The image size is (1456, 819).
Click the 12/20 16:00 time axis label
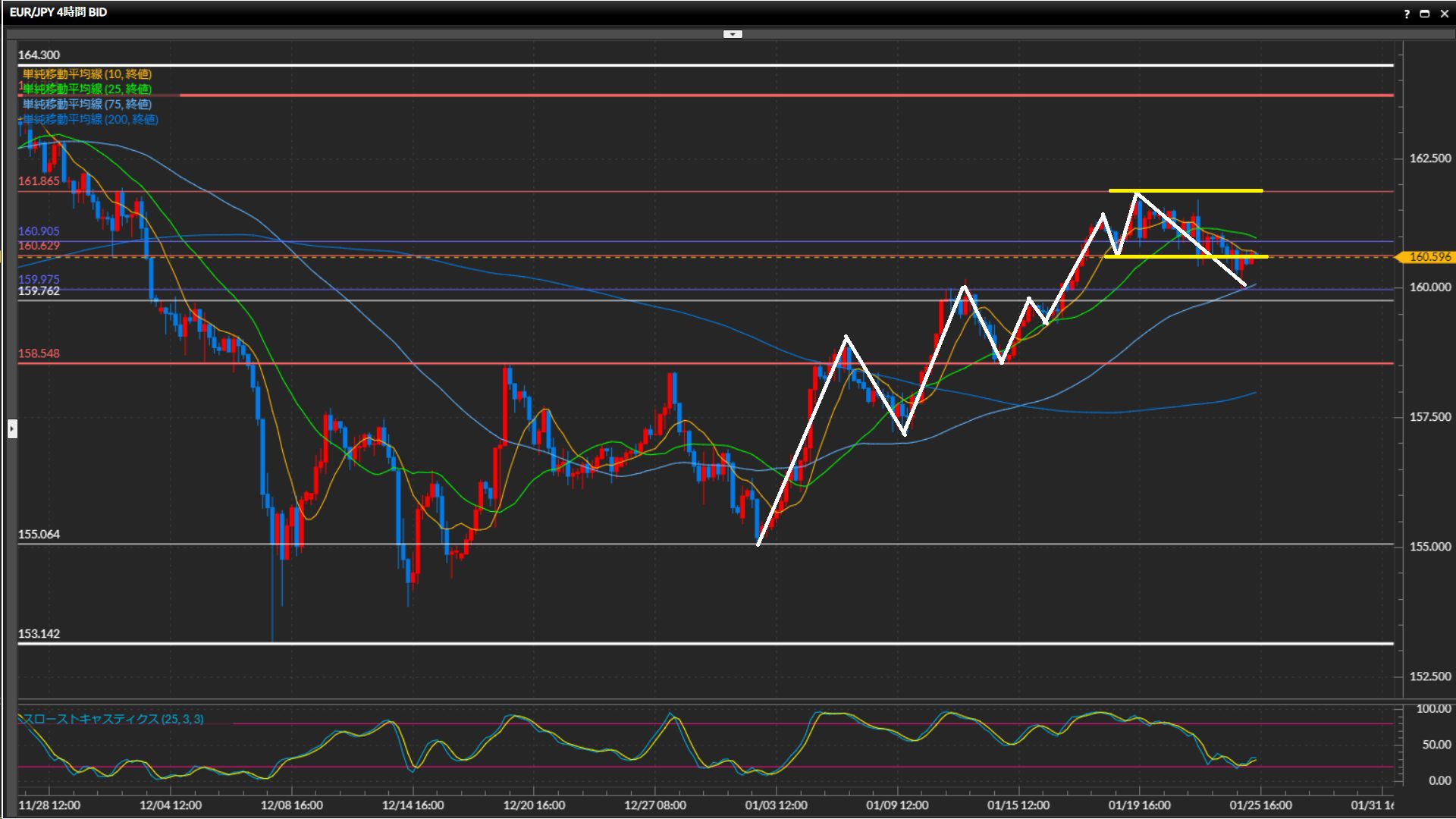click(x=534, y=805)
